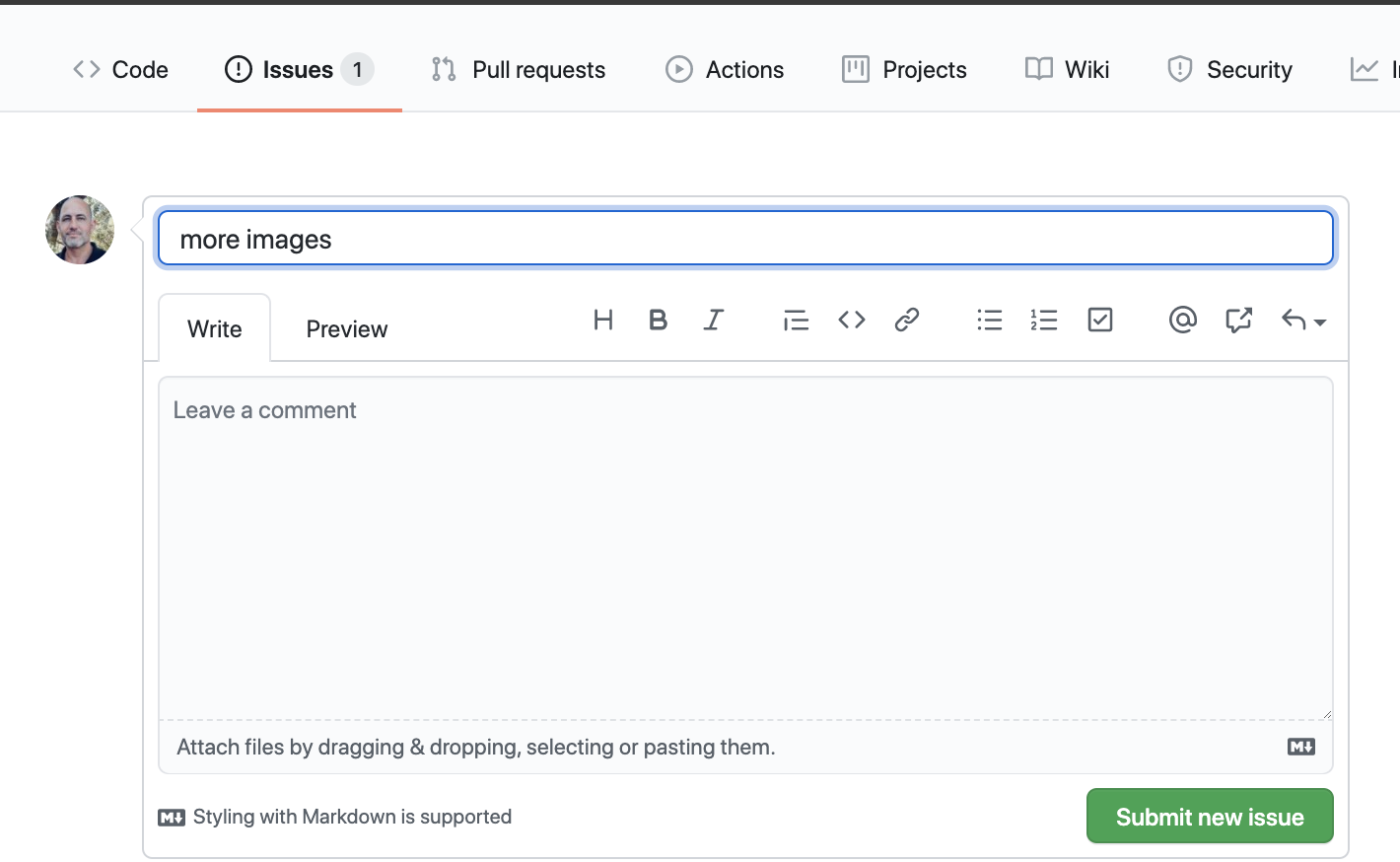Viewport: 1400px width, 862px height.
Task: Switch to the Preview tab
Action: tap(347, 328)
